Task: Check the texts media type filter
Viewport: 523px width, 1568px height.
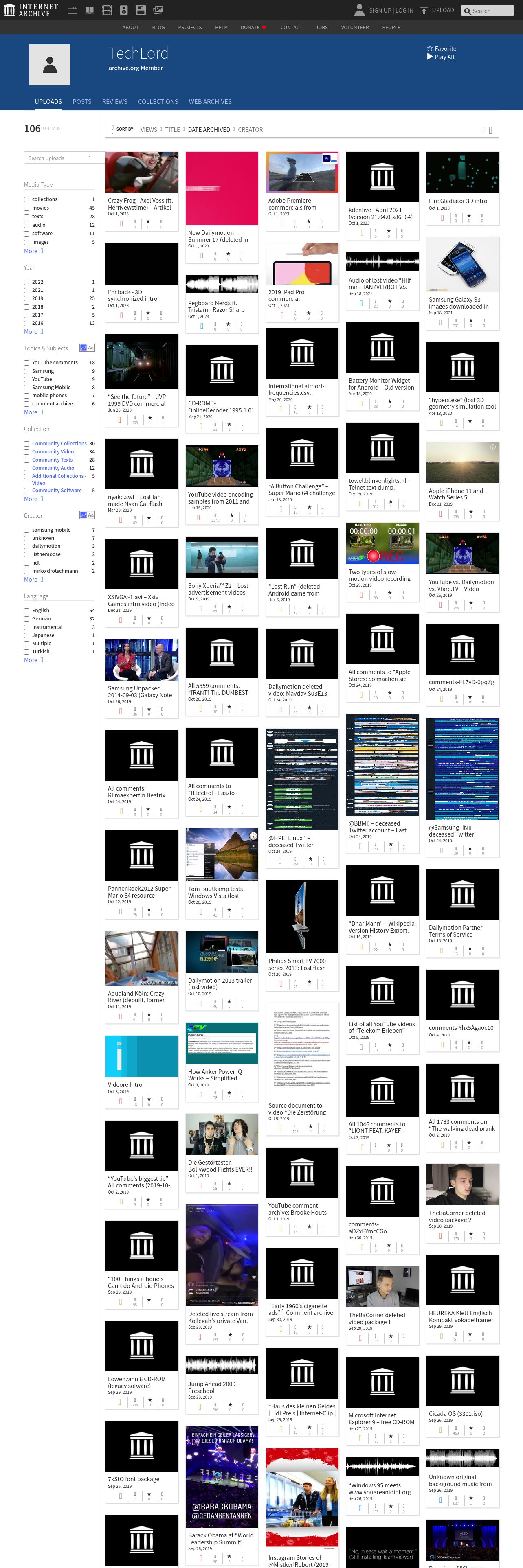Action: [27, 217]
